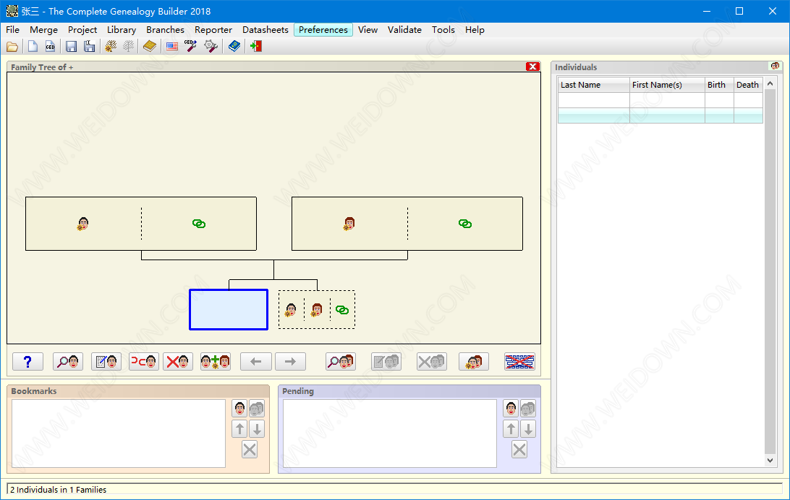
Task: Move bookmark up with arrow button
Action: point(240,429)
